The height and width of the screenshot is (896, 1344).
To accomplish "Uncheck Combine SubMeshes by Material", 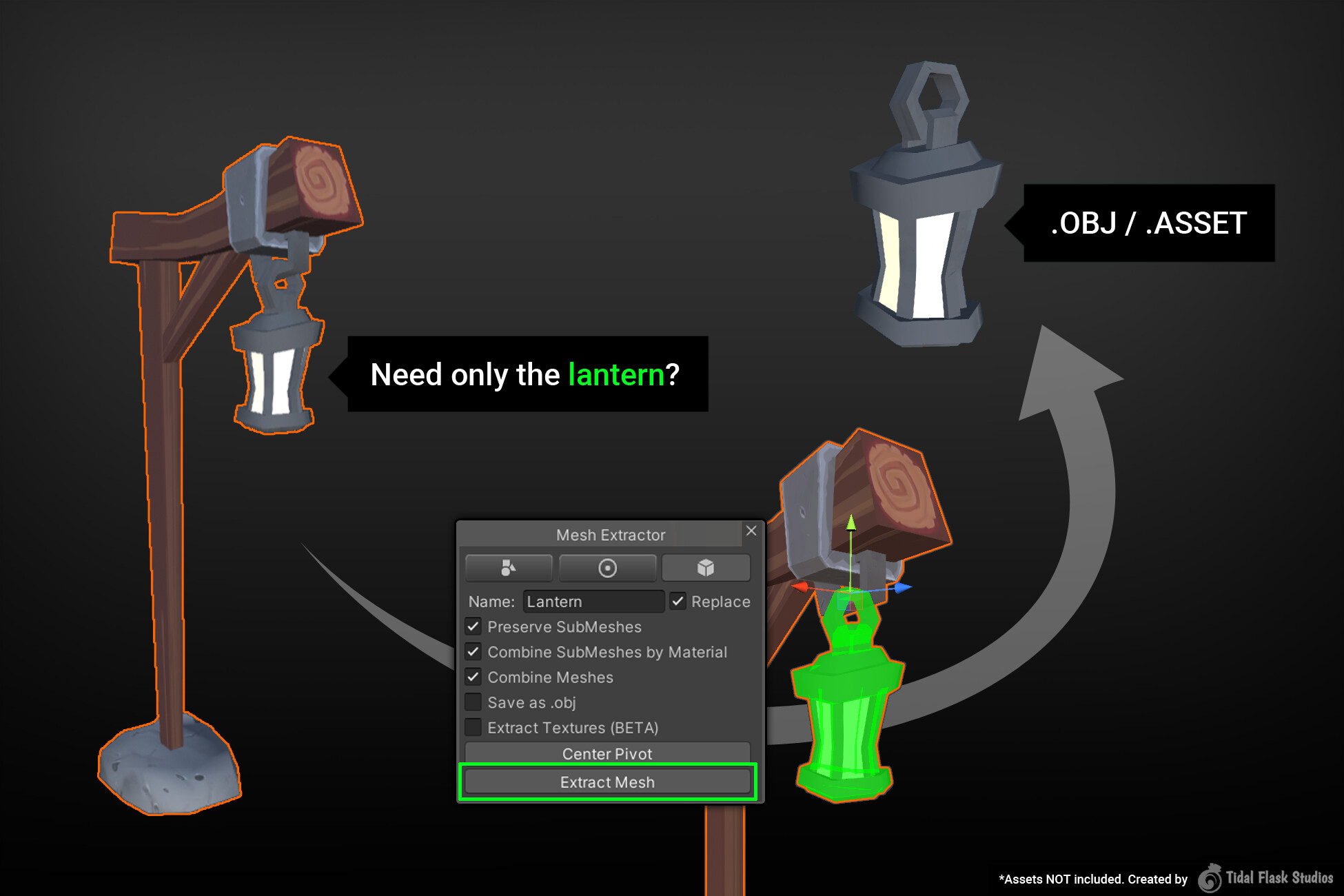I will (x=473, y=652).
